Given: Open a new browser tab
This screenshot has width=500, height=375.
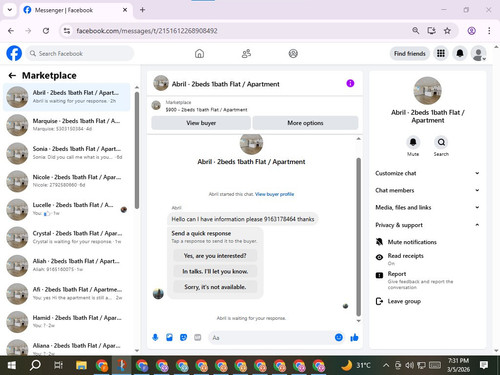Looking at the screenshot, I should click(142, 10).
